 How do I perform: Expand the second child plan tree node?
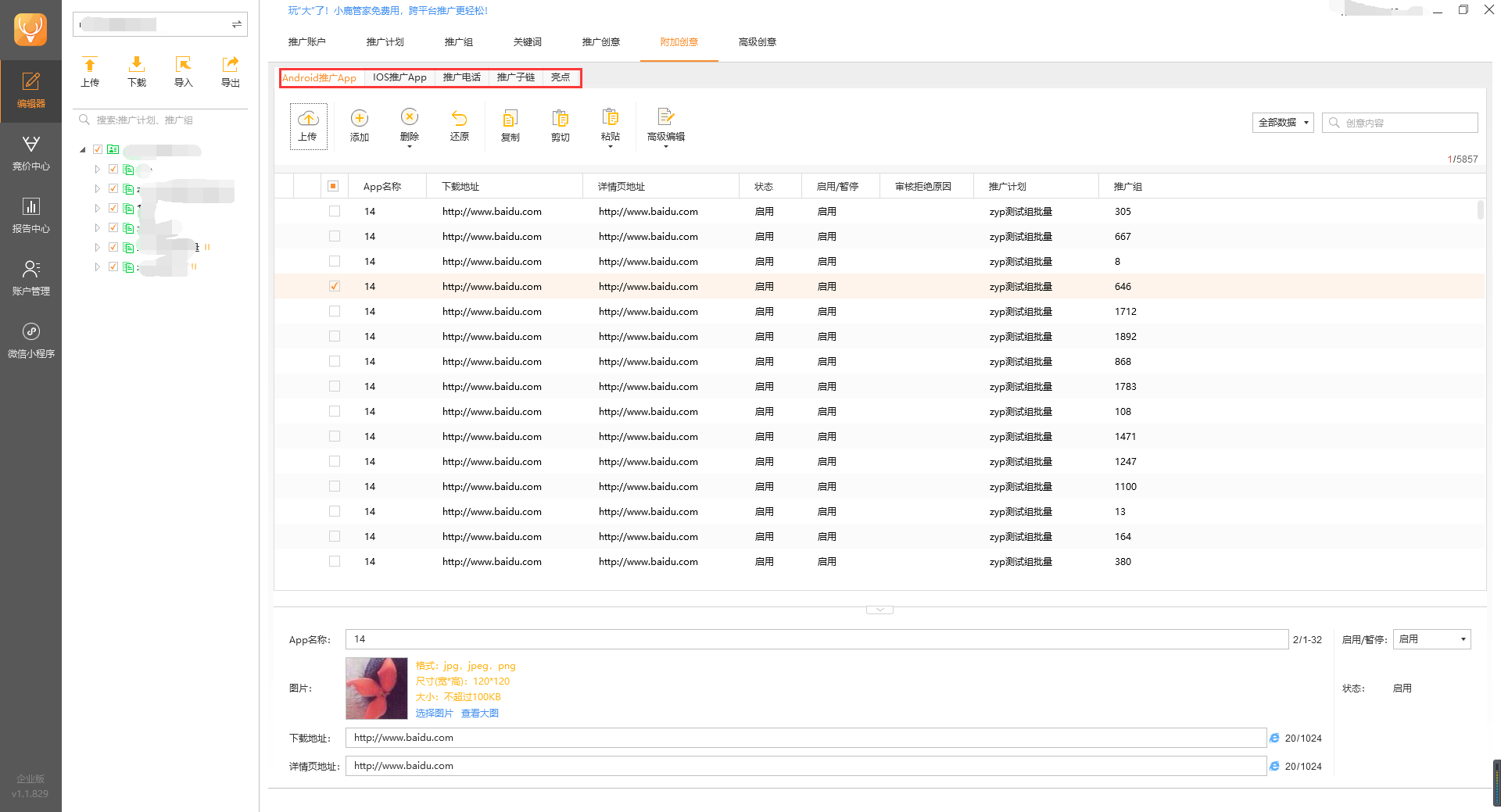click(x=97, y=188)
